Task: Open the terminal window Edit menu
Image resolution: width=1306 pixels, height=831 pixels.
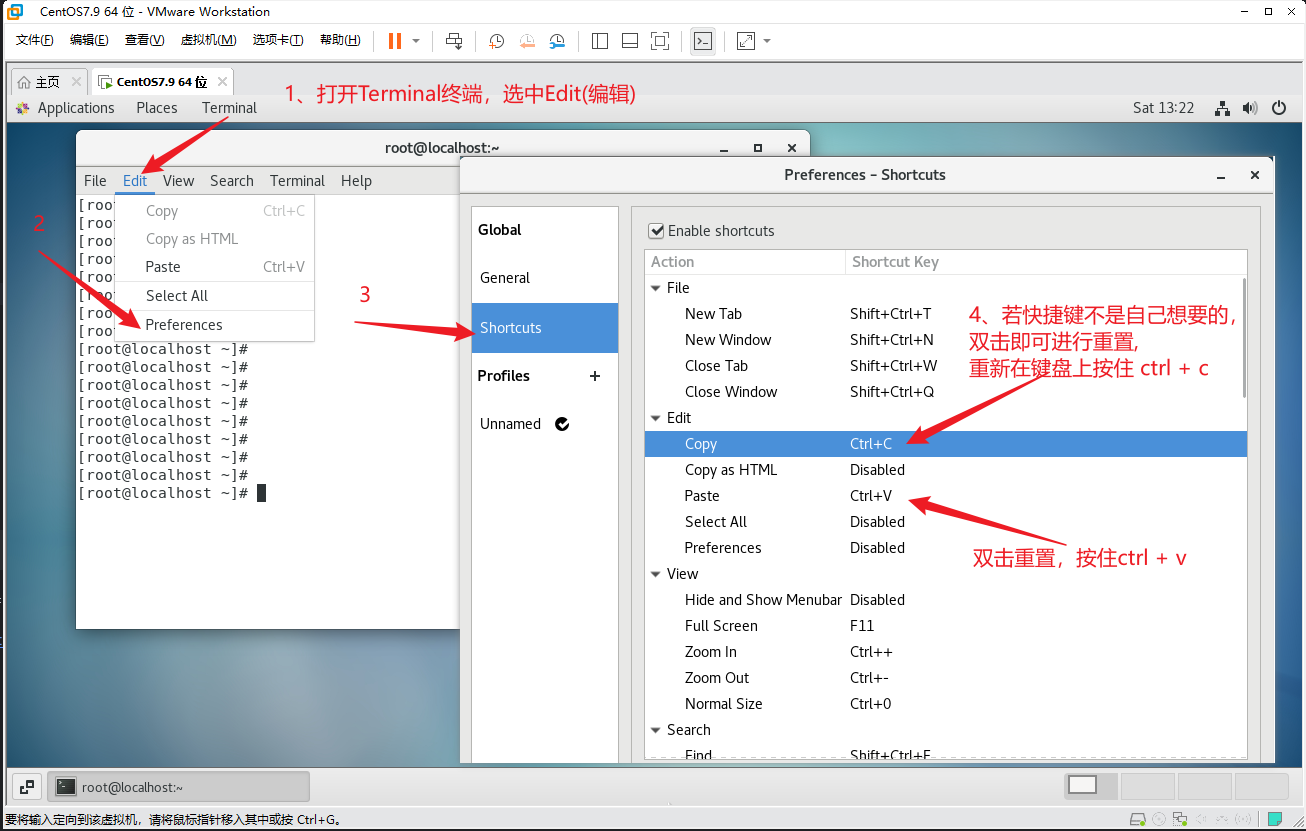Action: (135, 181)
